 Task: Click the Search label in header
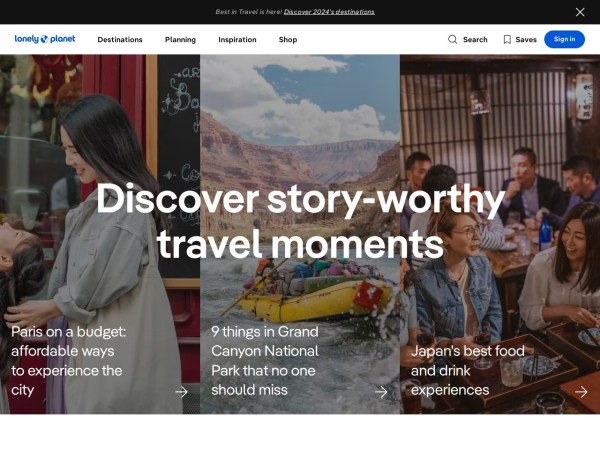pyautogui.click(x=475, y=39)
